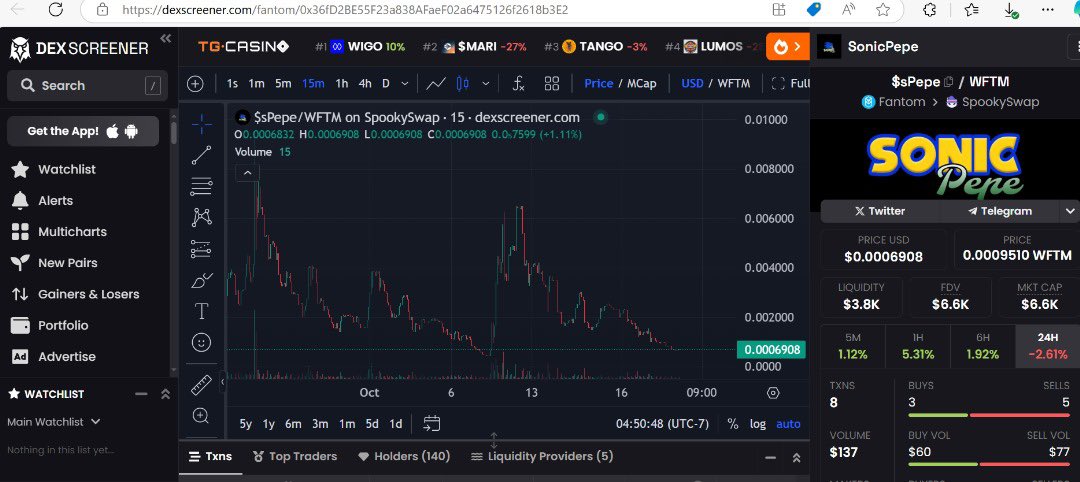Image resolution: width=1080 pixels, height=482 pixels.
Task: Click the Search input field
Action: (x=87, y=85)
